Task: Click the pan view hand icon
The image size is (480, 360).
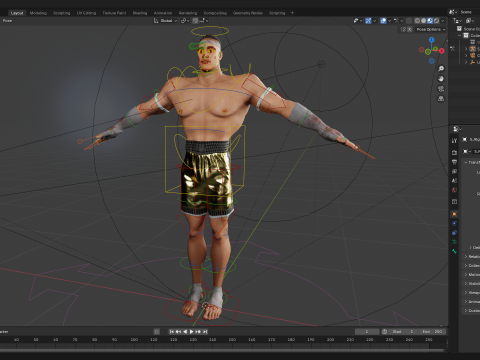Action: click(x=441, y=79)
